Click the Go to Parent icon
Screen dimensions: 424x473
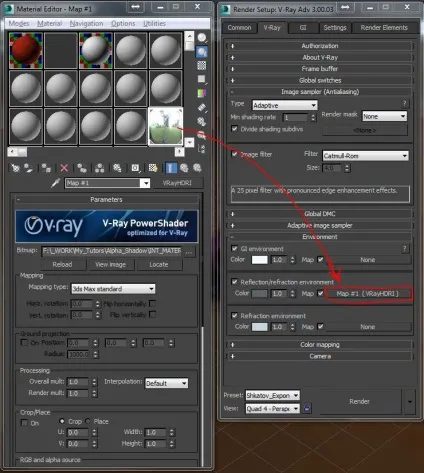tap(184, 168)
